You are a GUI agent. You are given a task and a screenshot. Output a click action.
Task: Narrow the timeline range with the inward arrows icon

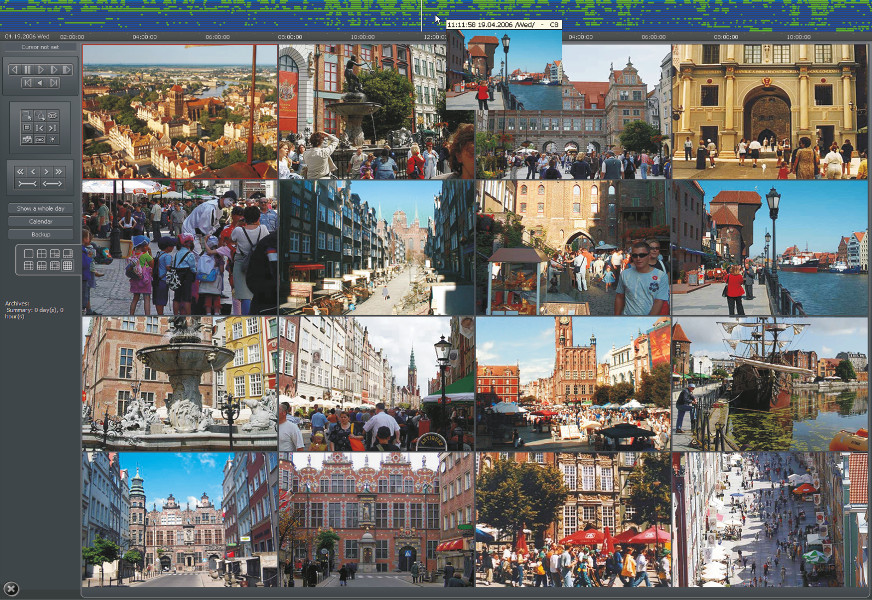[27, 184]
